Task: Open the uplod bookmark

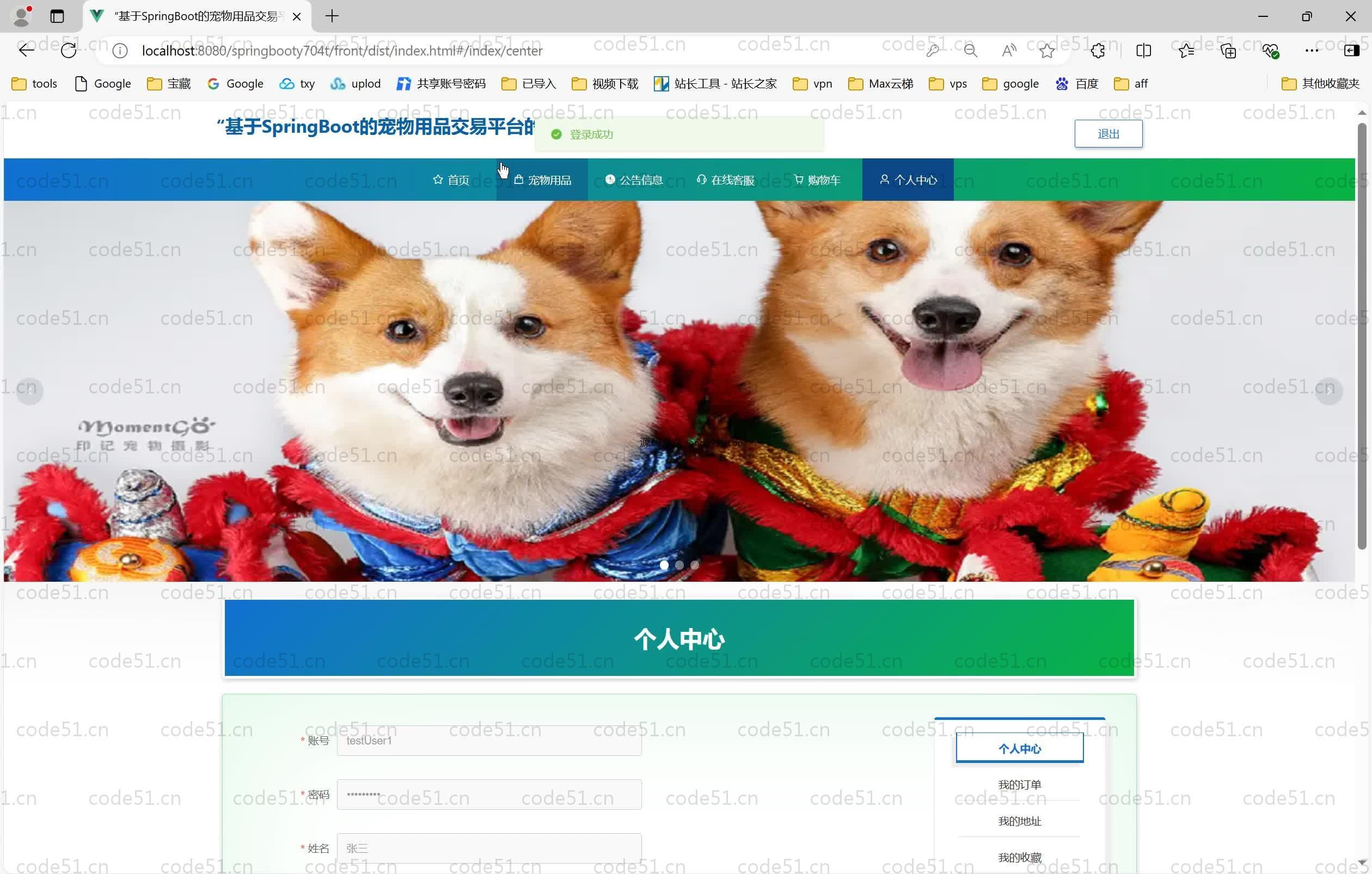Action: [x=356, y=84]
